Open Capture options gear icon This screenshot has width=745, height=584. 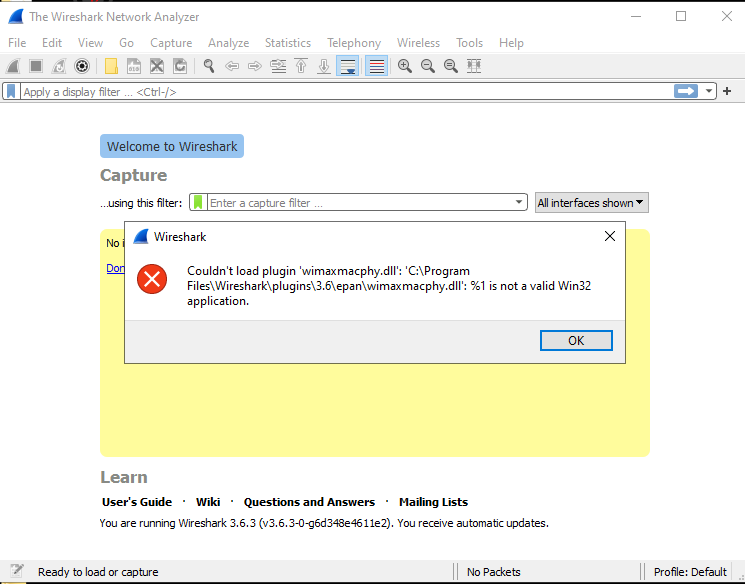(x=82, y=66)
